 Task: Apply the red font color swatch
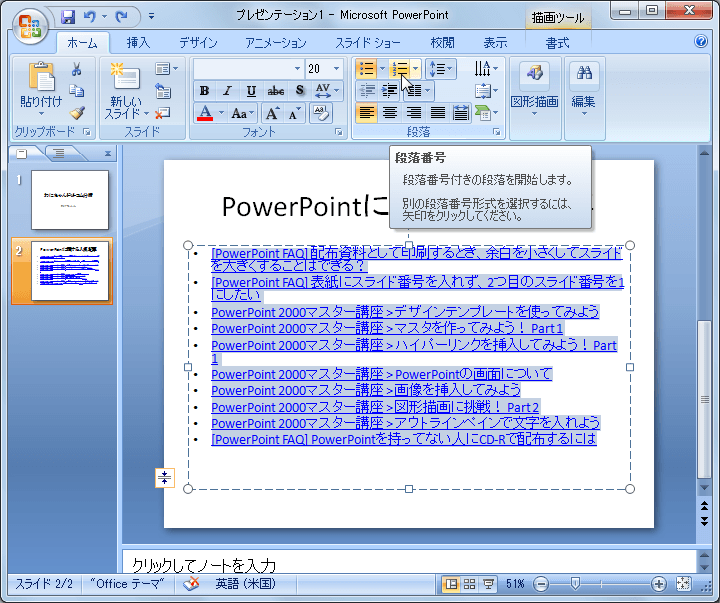click(x=205, y=113)
